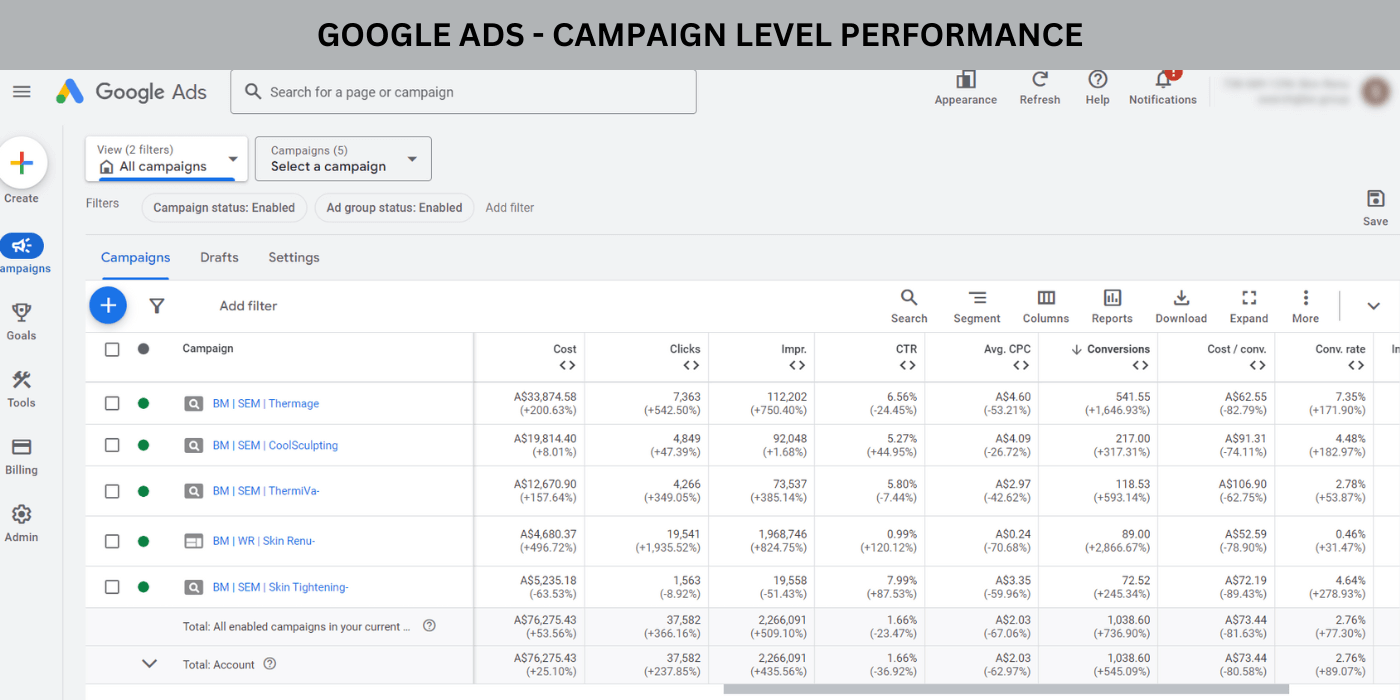1400x700 pixels.
Task: Open the Reports icon
Action: click(x=1112, y=306)
